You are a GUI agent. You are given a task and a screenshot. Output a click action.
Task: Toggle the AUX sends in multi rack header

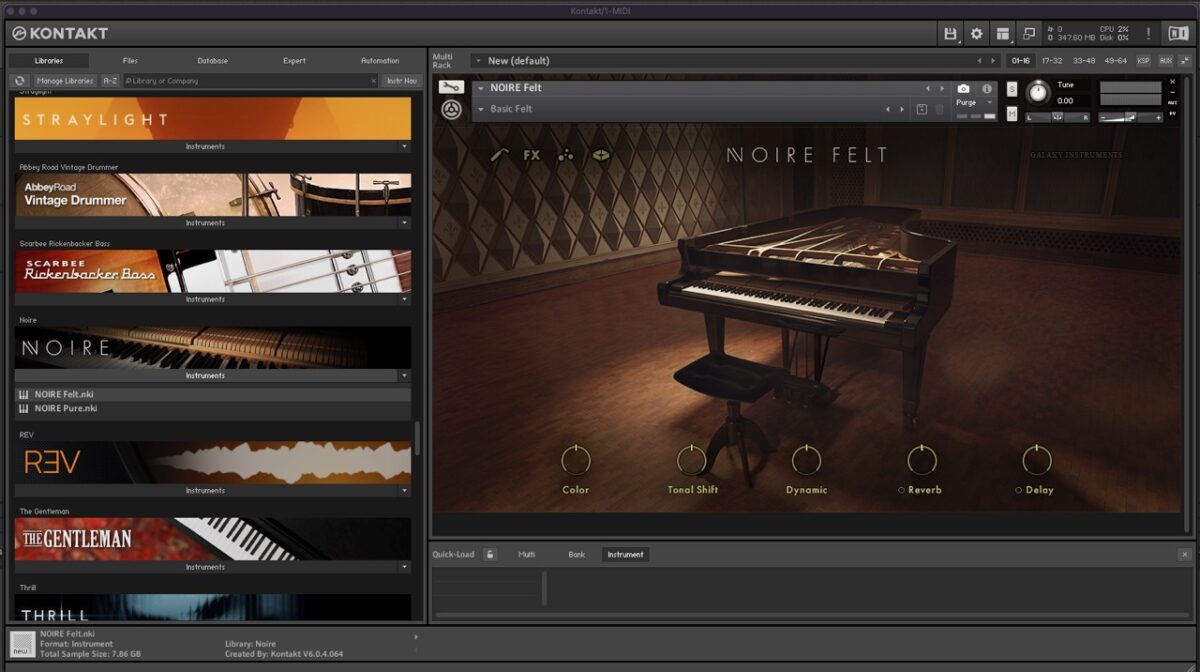click(x=1166, y=61)
